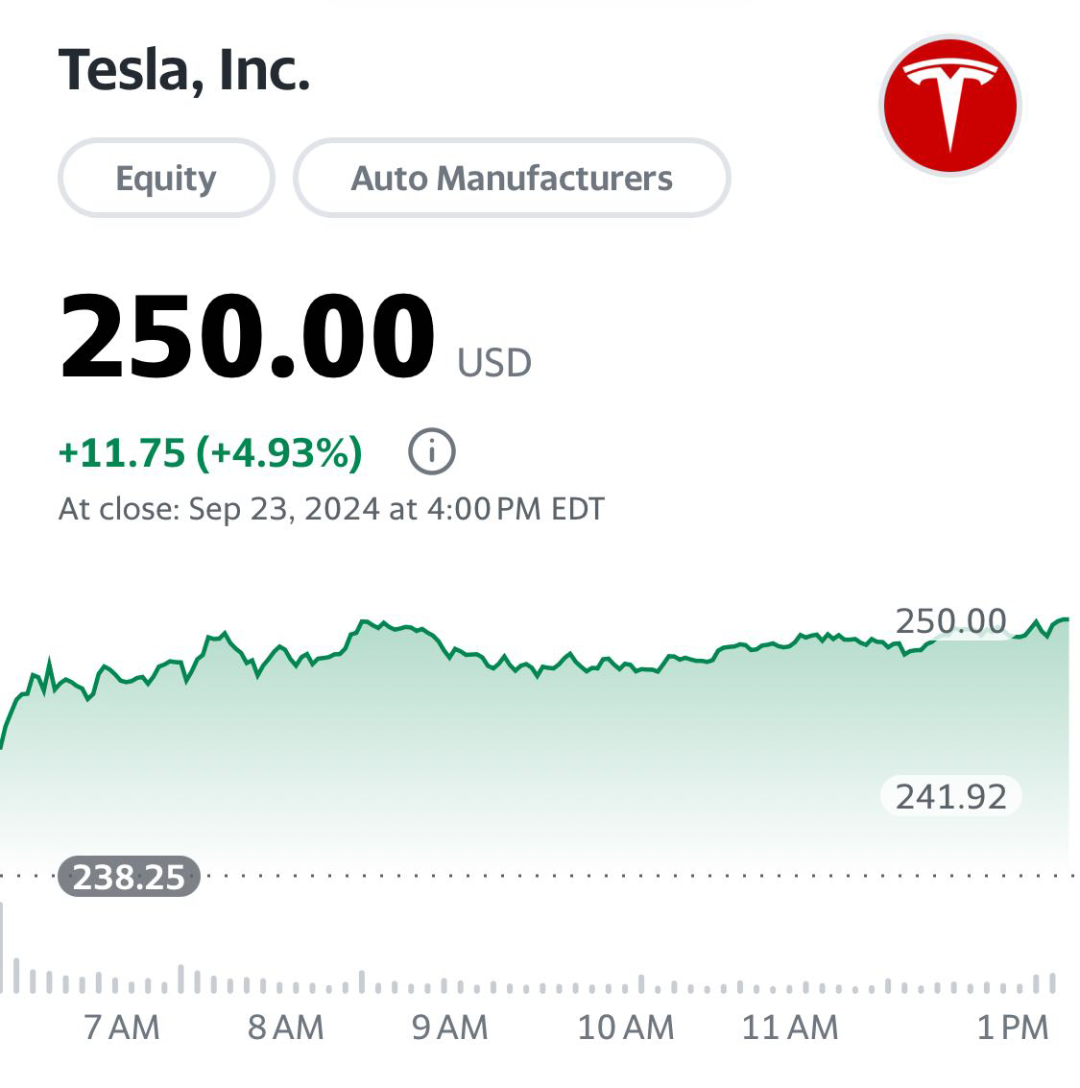Select the 11 AM time marker
The width and height of the screenshot is (1080, 1088).
pyautogui.click(x=790, y=1028)
